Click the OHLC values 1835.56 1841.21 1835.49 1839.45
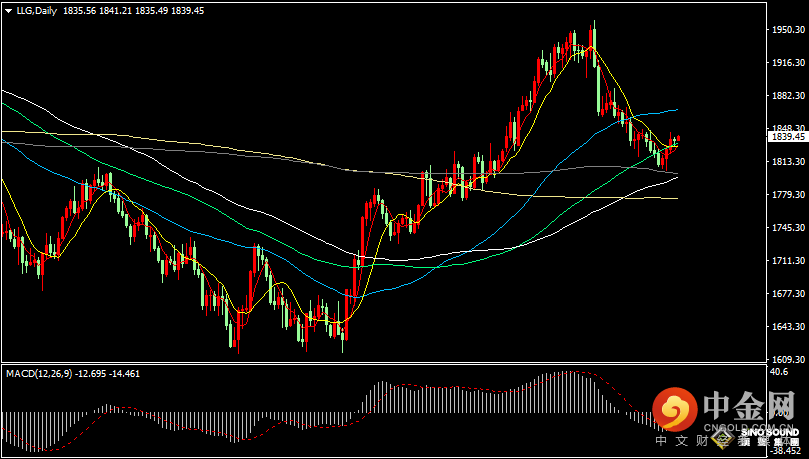Viewport: 809px width, 459px height. point(133,9)
